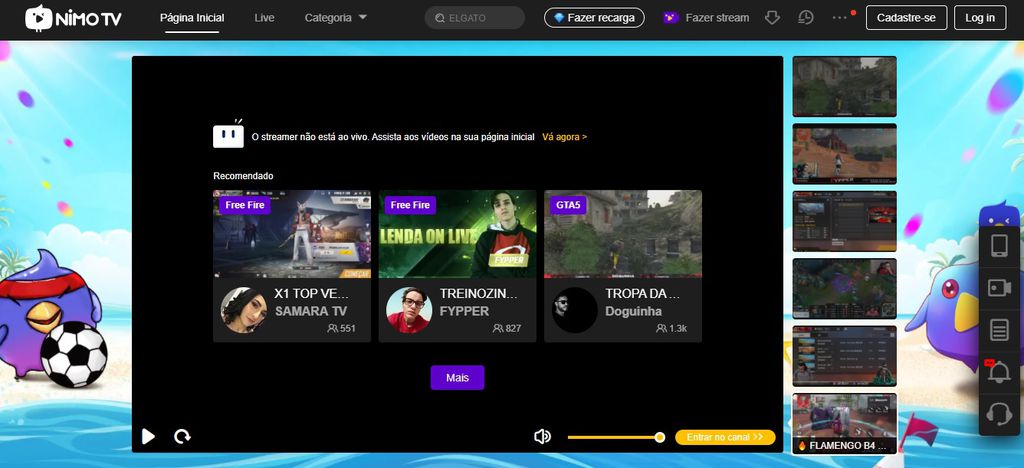This screenshot has height=468, width=1024.
Task: Click the FYPPER channel name
Action: [x=464, y=311]
